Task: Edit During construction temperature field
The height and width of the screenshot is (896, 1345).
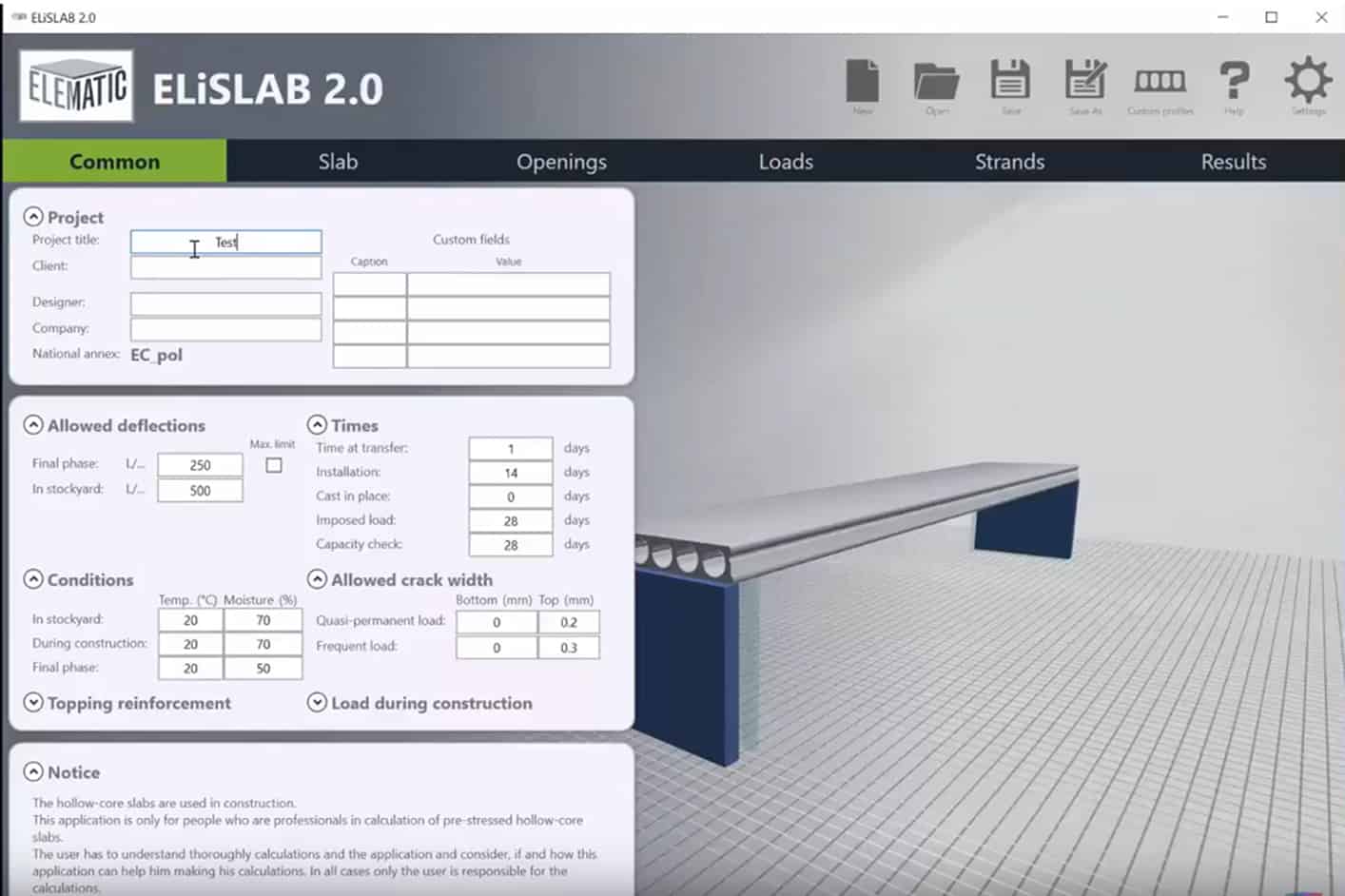Action: click(190, 644)
